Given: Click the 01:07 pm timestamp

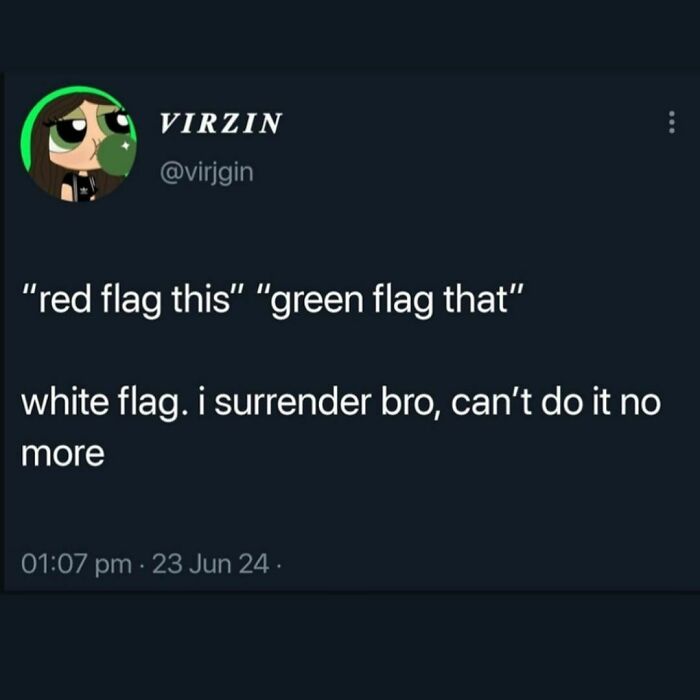Looking at the screenshot, I should coord(76,563).
